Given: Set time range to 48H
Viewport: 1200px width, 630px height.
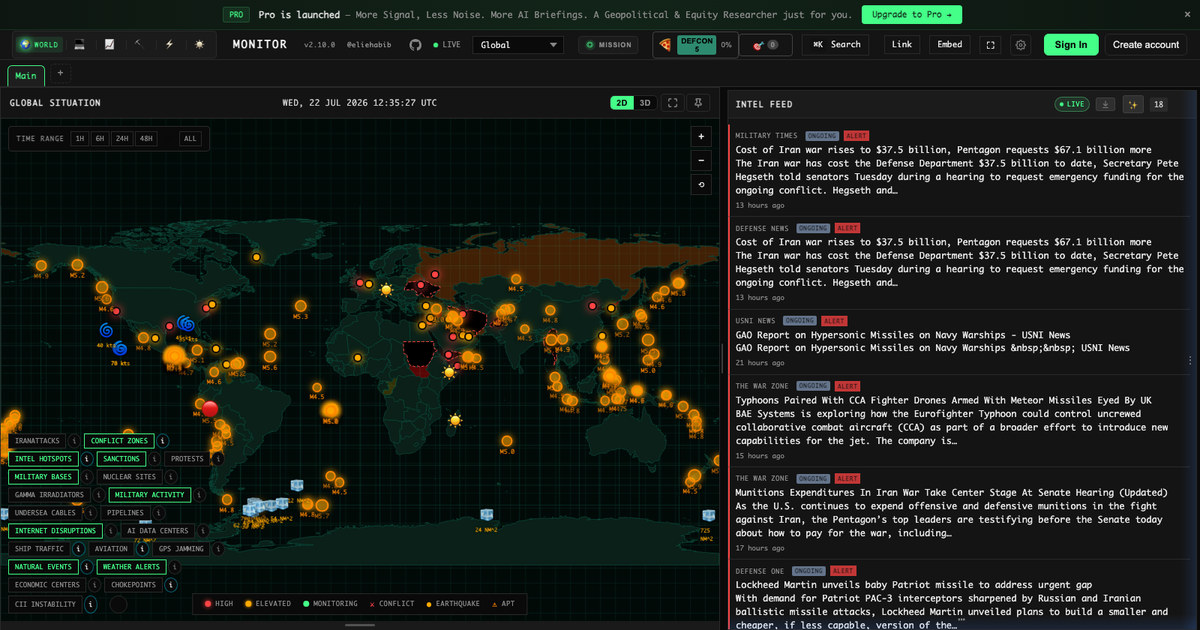Looking at the screenshot, I should click(146, 139).
